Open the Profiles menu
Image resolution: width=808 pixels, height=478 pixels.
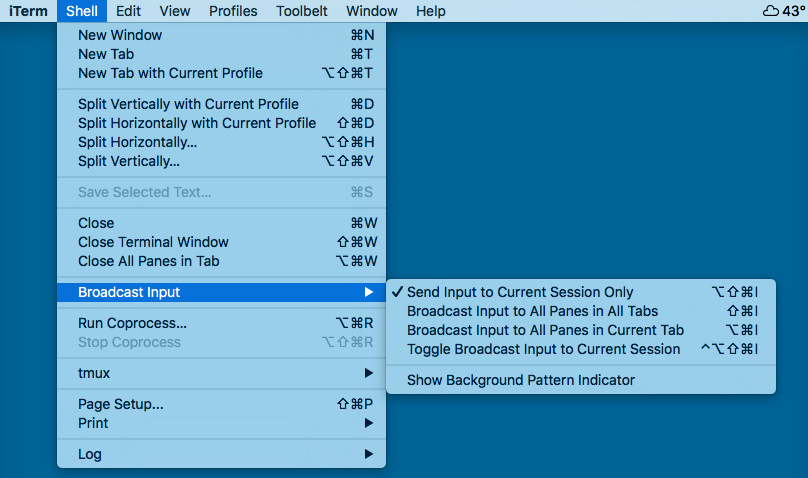233,11
